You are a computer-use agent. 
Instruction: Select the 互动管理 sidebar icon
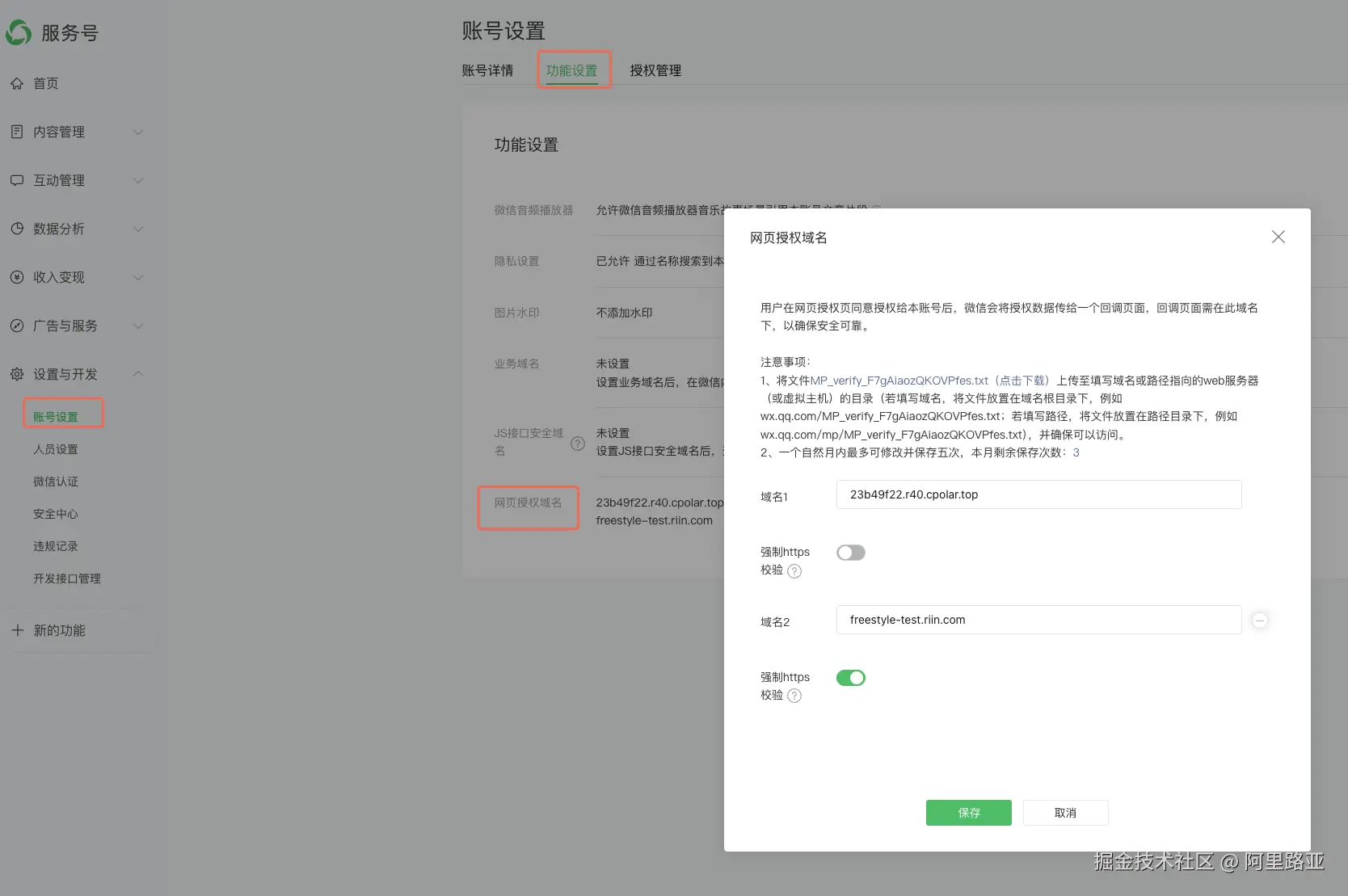[17, 180]
